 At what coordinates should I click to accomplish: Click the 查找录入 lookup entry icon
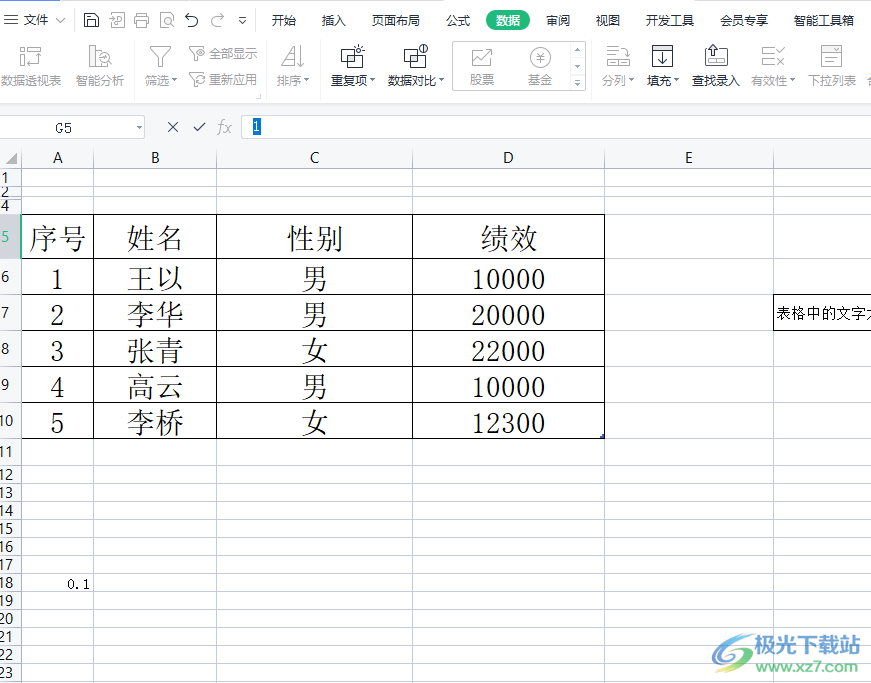tap(716, 57)
